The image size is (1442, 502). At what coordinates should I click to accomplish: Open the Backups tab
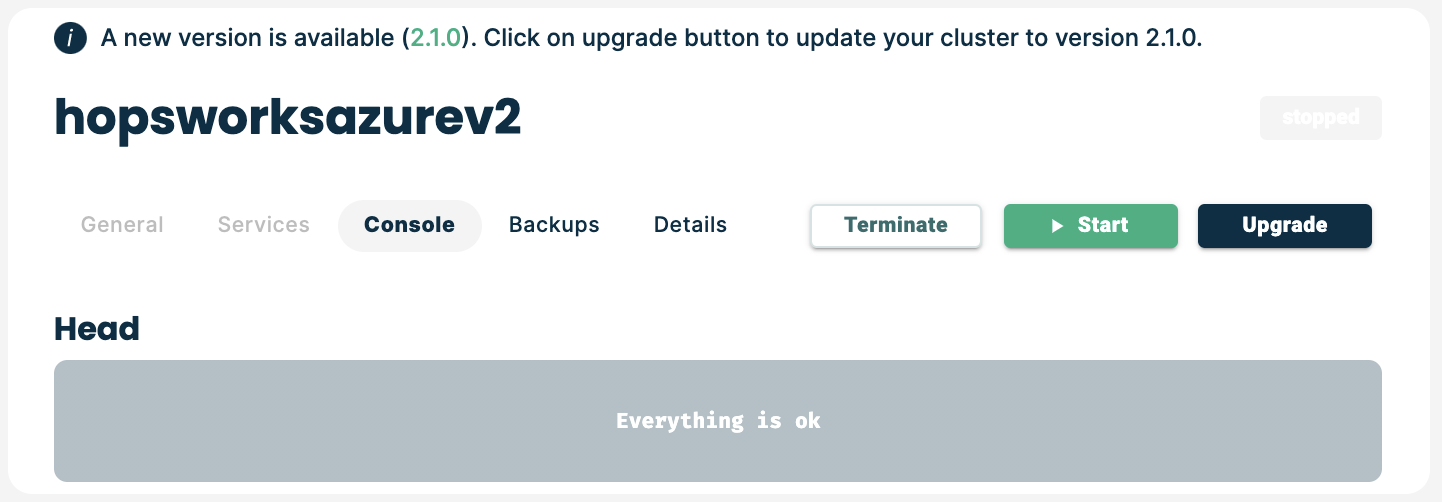click(554, 225)
